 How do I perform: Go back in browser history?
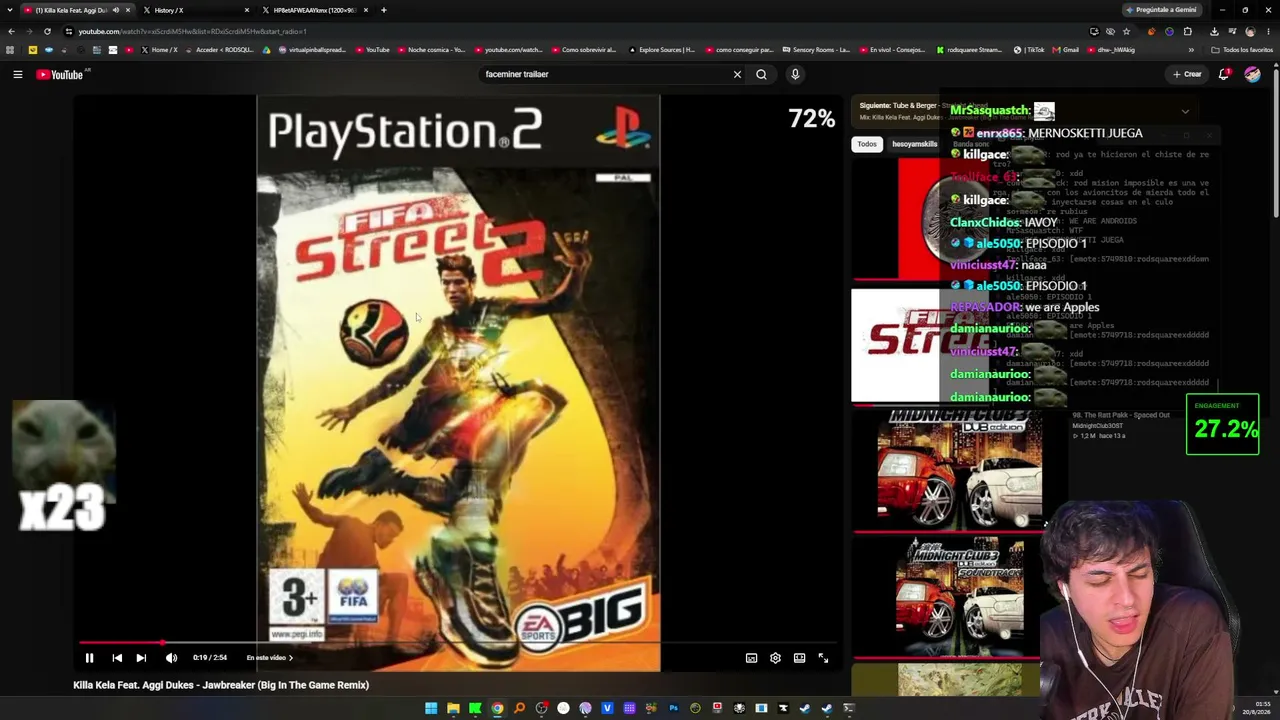(11, 31)
